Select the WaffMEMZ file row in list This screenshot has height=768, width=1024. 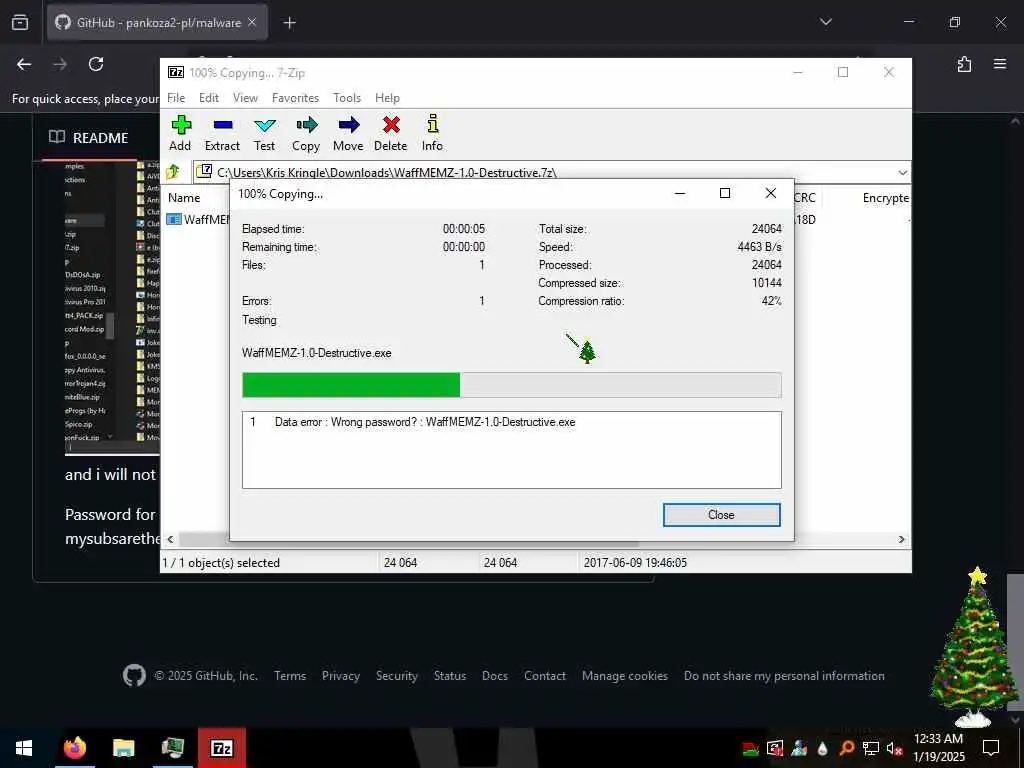point(197,219)
